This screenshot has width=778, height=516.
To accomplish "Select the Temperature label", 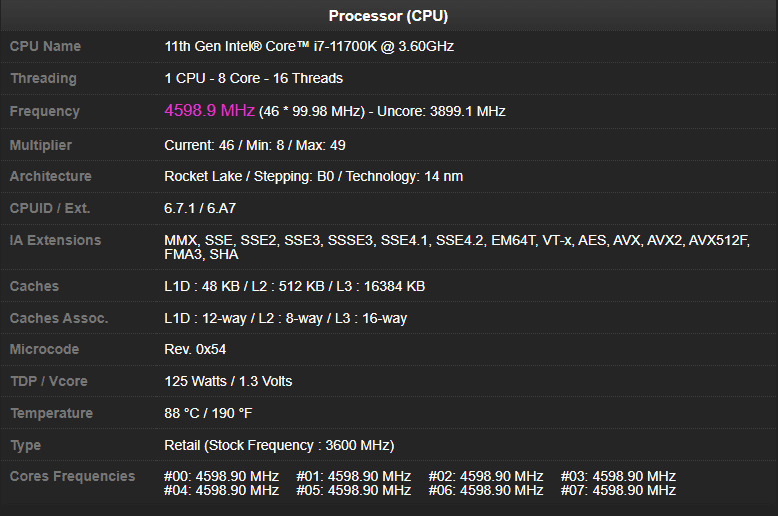I will coord(52,413).
